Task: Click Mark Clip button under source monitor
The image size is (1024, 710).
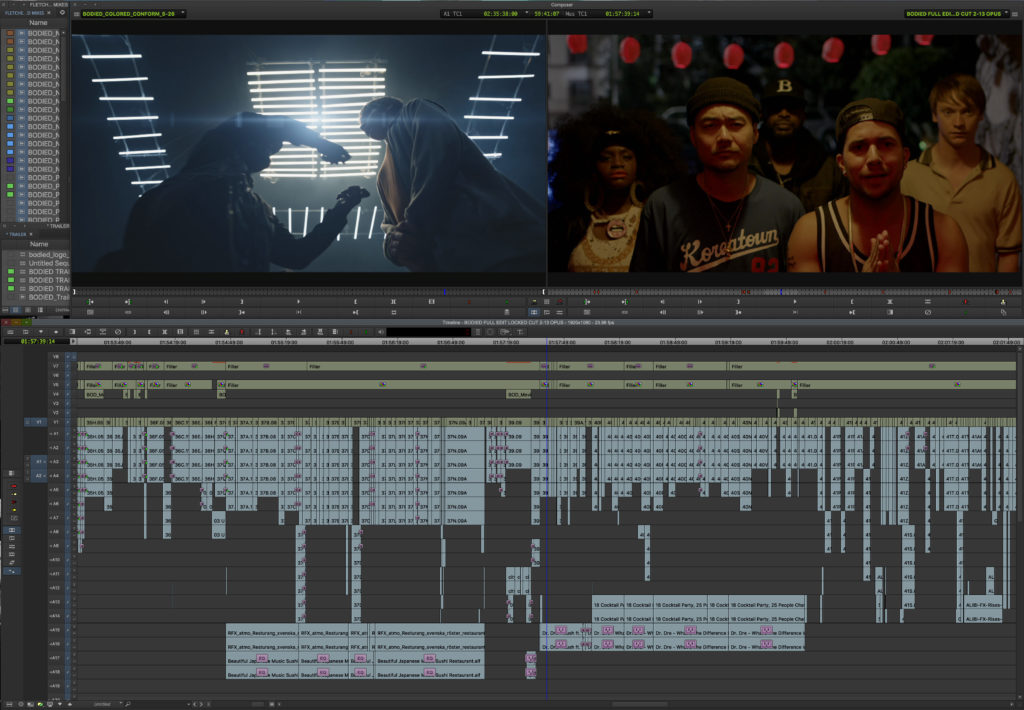Action: [394, 302]
